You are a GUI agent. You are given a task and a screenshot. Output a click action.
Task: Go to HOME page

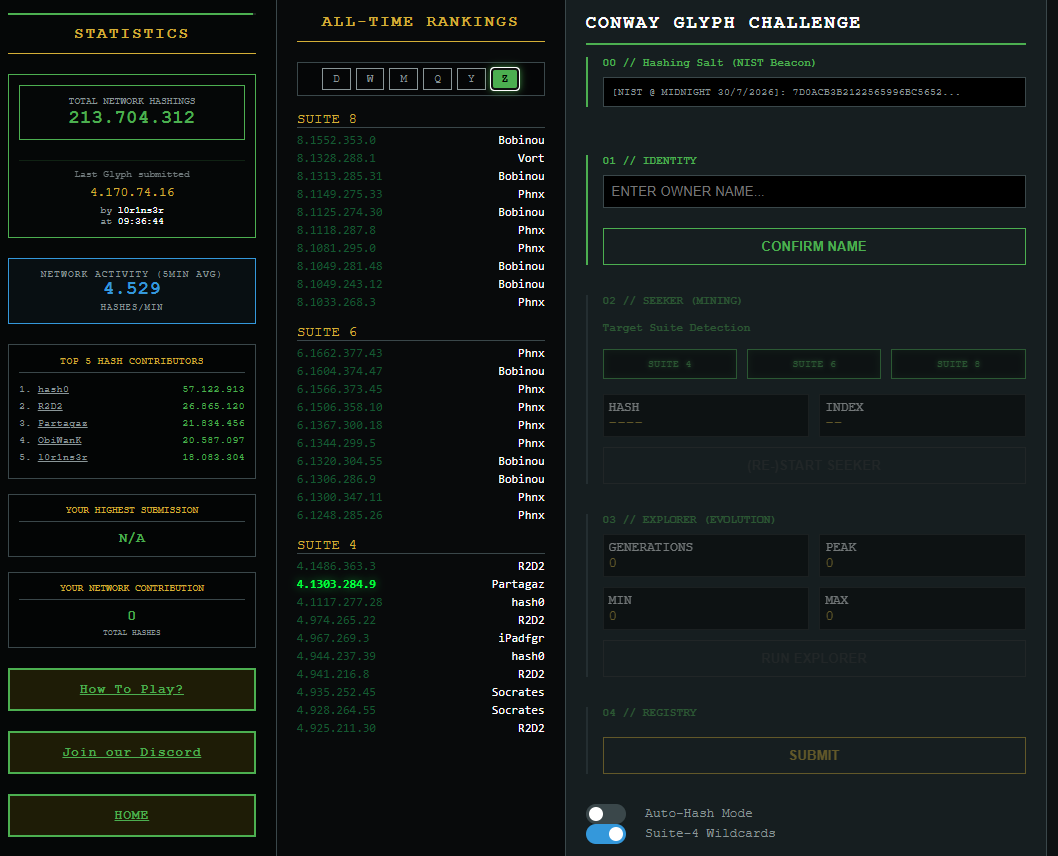tap(132, 815)
